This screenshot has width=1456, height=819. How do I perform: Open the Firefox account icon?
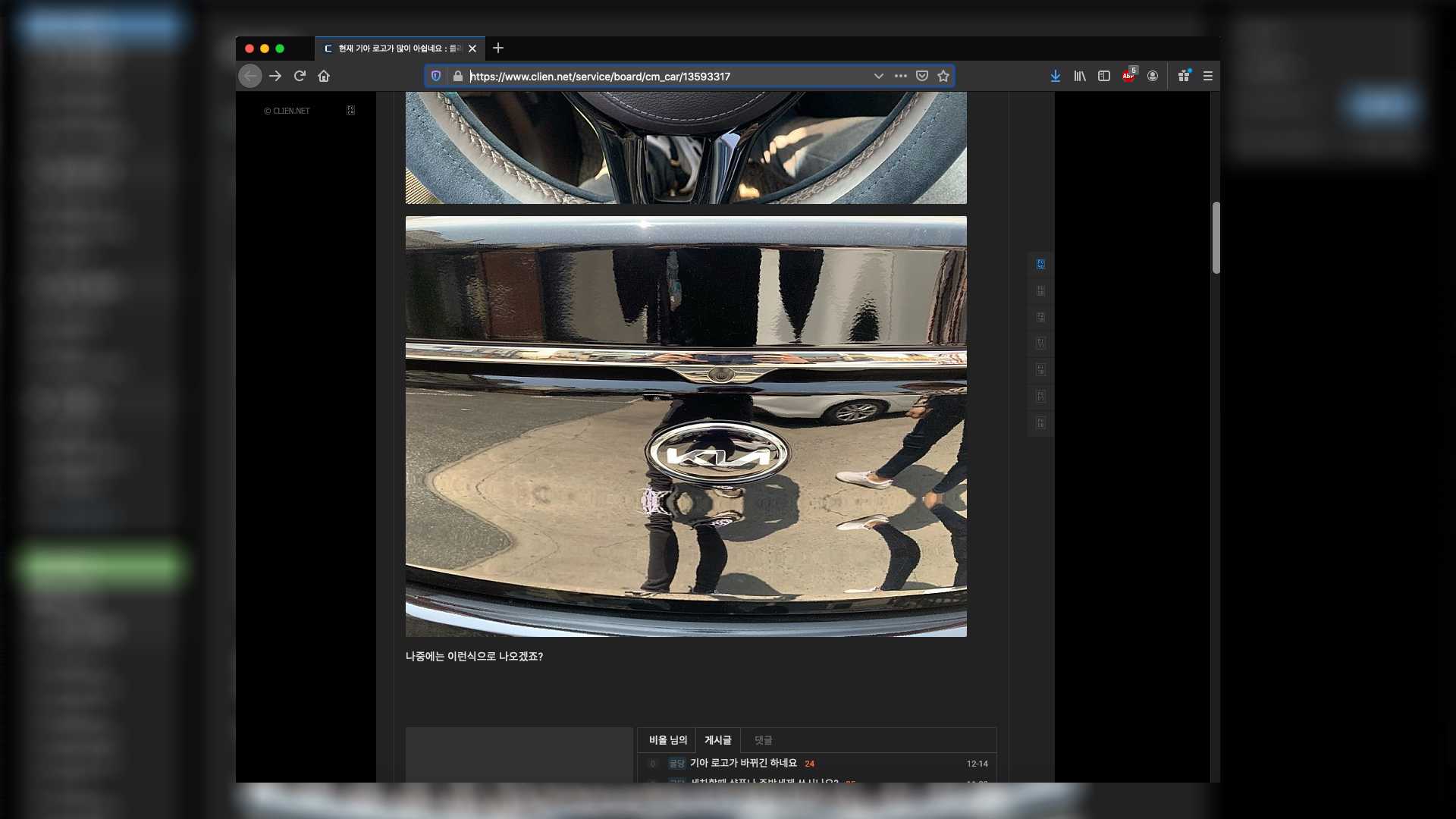tap(1153, 76)
